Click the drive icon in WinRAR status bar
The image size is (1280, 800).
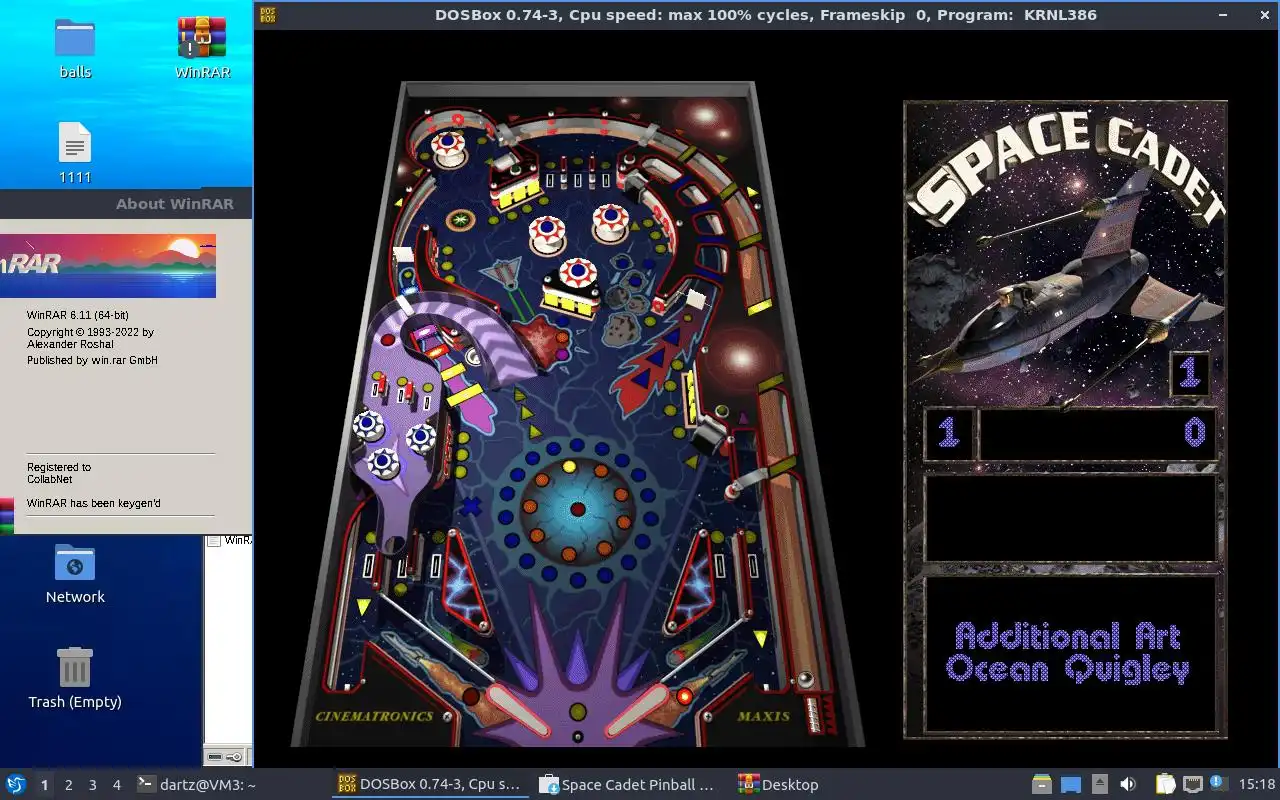pos(215,756)
